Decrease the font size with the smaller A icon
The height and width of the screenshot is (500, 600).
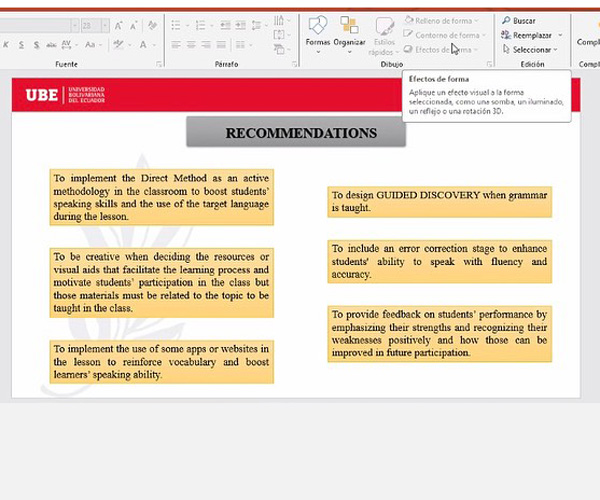tap(133, 26)
